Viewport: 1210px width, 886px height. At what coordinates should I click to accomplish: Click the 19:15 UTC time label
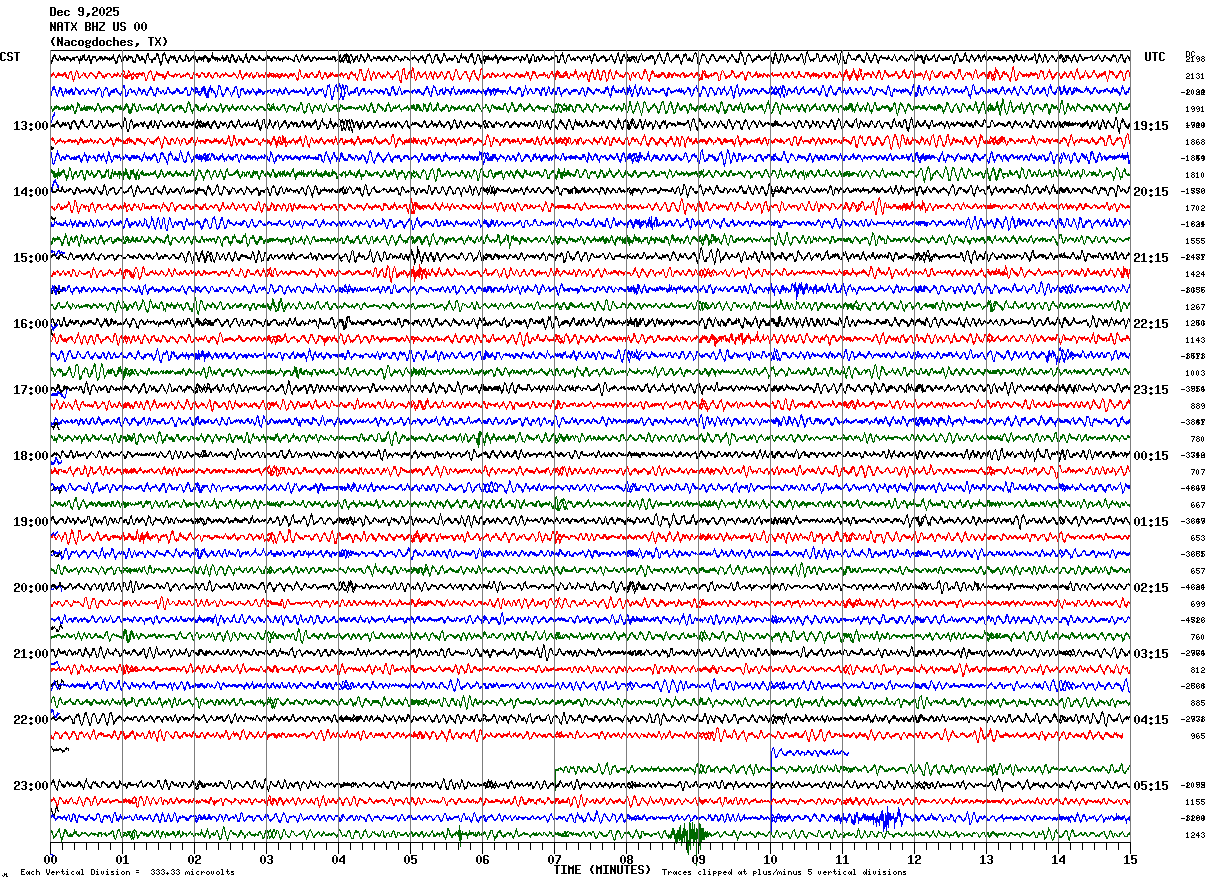[1151, 126]
